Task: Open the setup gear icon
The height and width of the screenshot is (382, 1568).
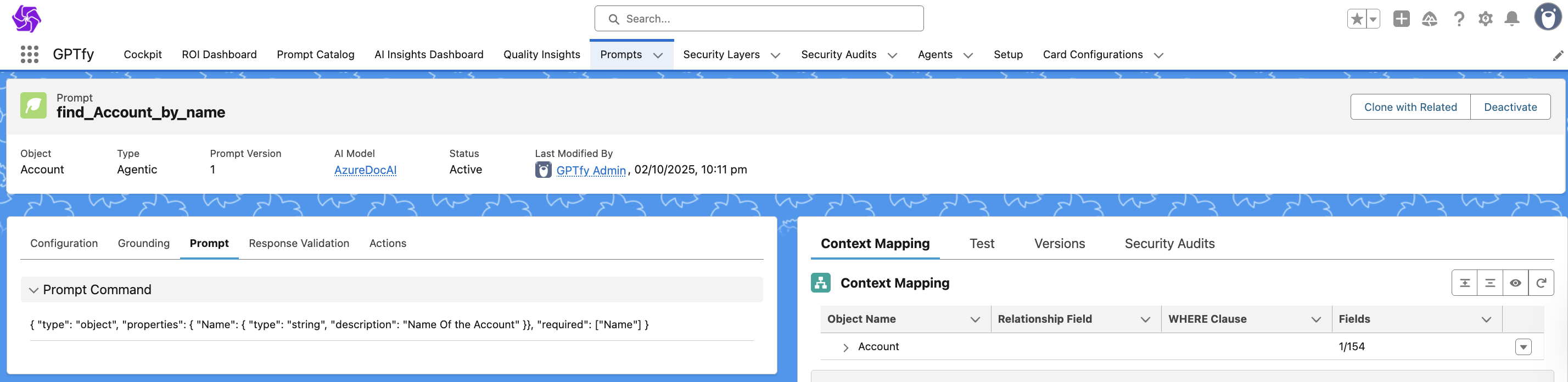Action: pyautogui.click(x=1485, y=19)
